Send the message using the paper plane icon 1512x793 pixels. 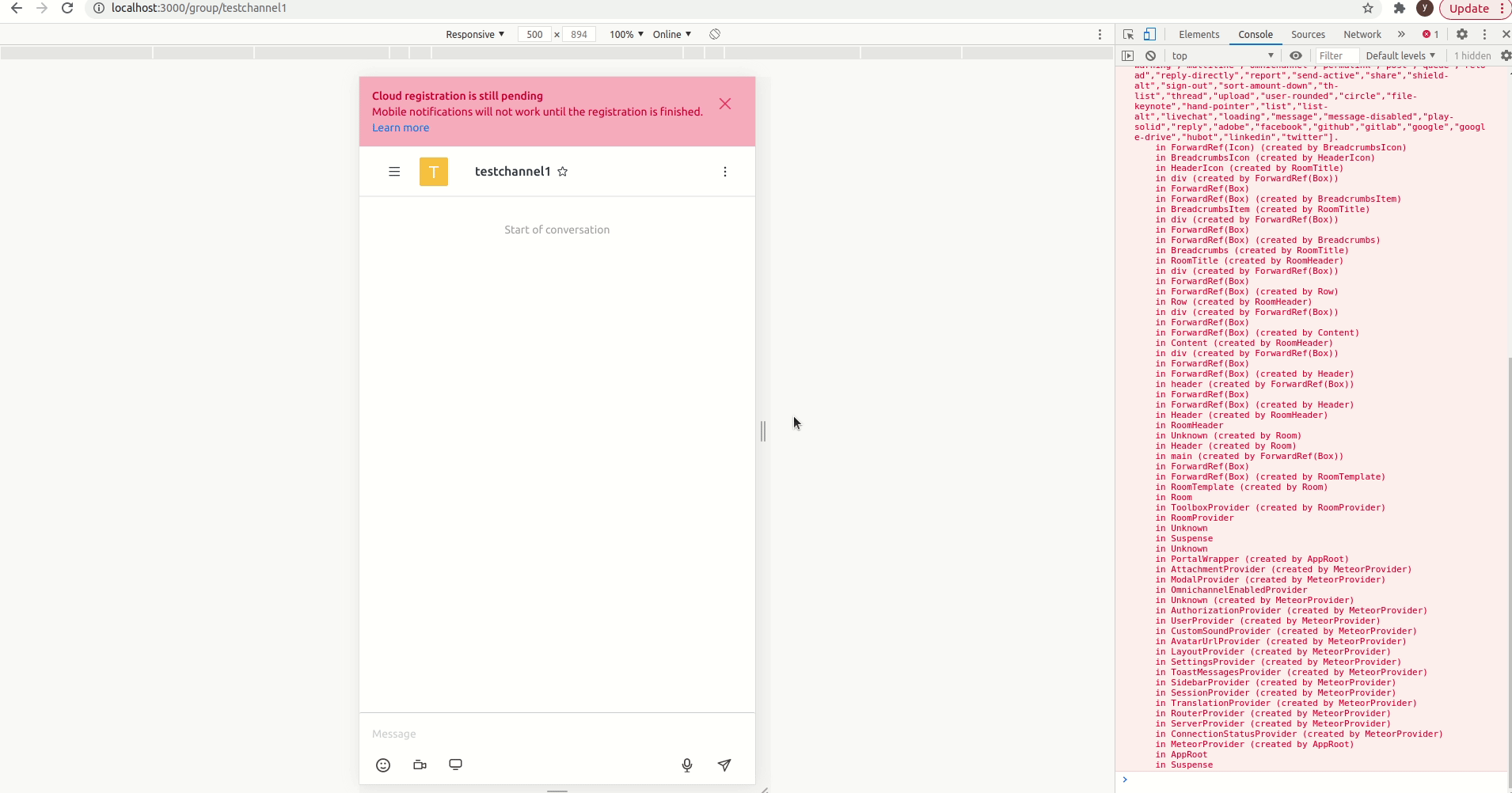tap(724, 765)
